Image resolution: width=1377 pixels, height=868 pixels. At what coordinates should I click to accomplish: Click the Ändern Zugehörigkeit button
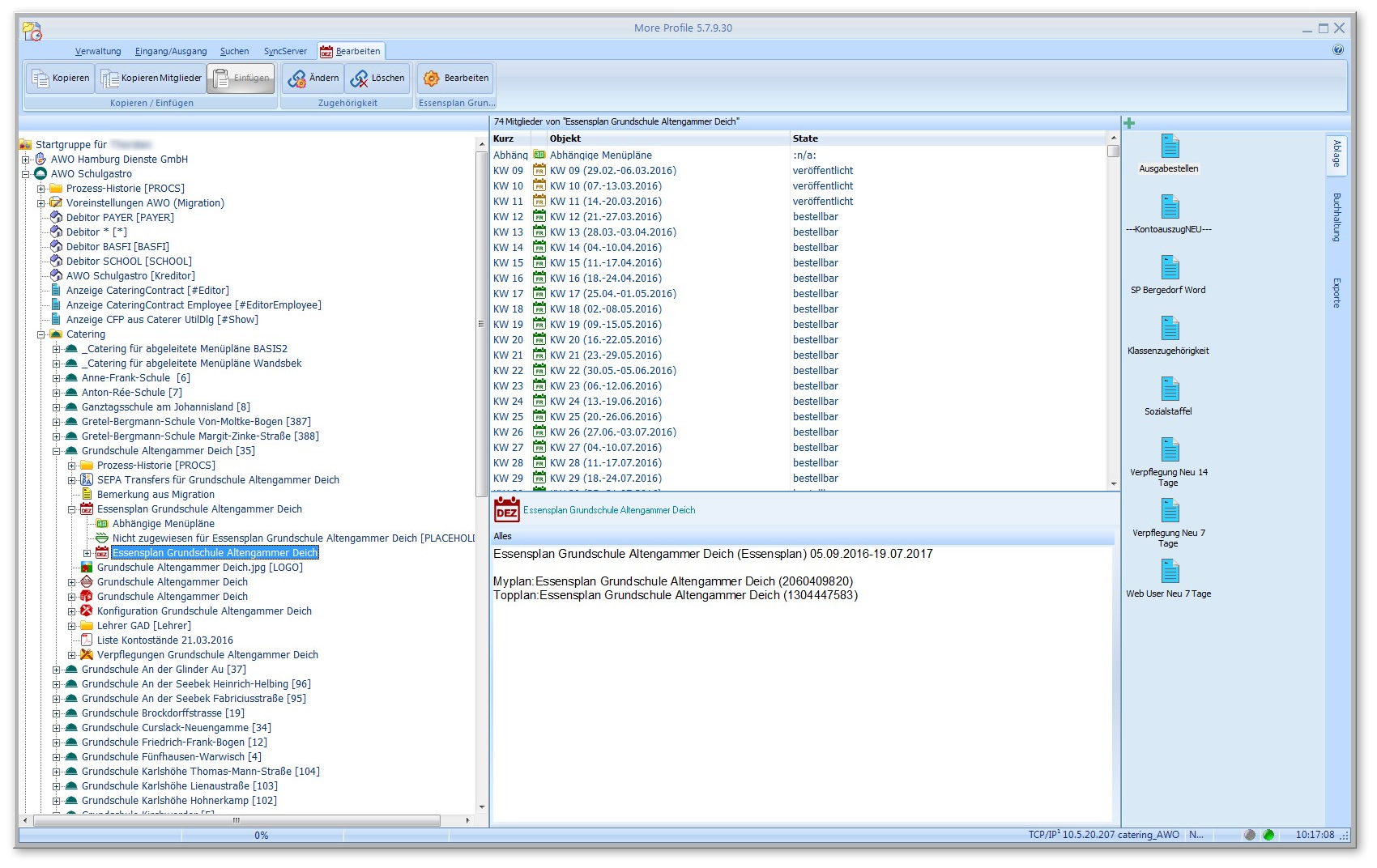point(313,79)
